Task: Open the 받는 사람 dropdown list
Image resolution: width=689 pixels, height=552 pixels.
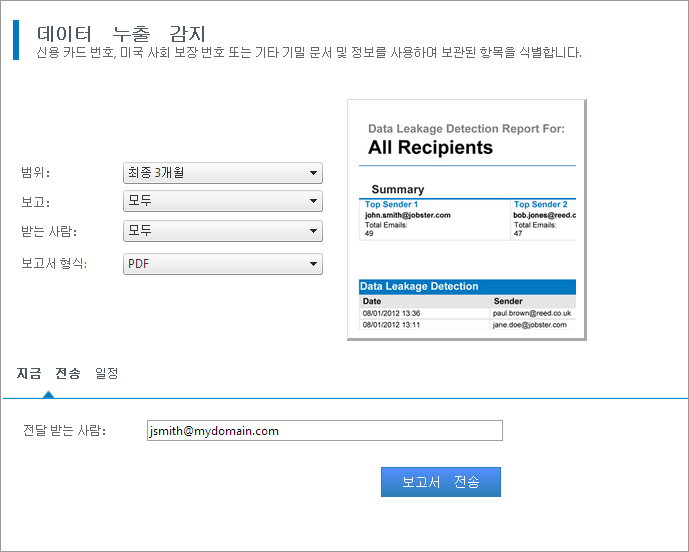Action: pyautogui.click(x=221, y=232)
